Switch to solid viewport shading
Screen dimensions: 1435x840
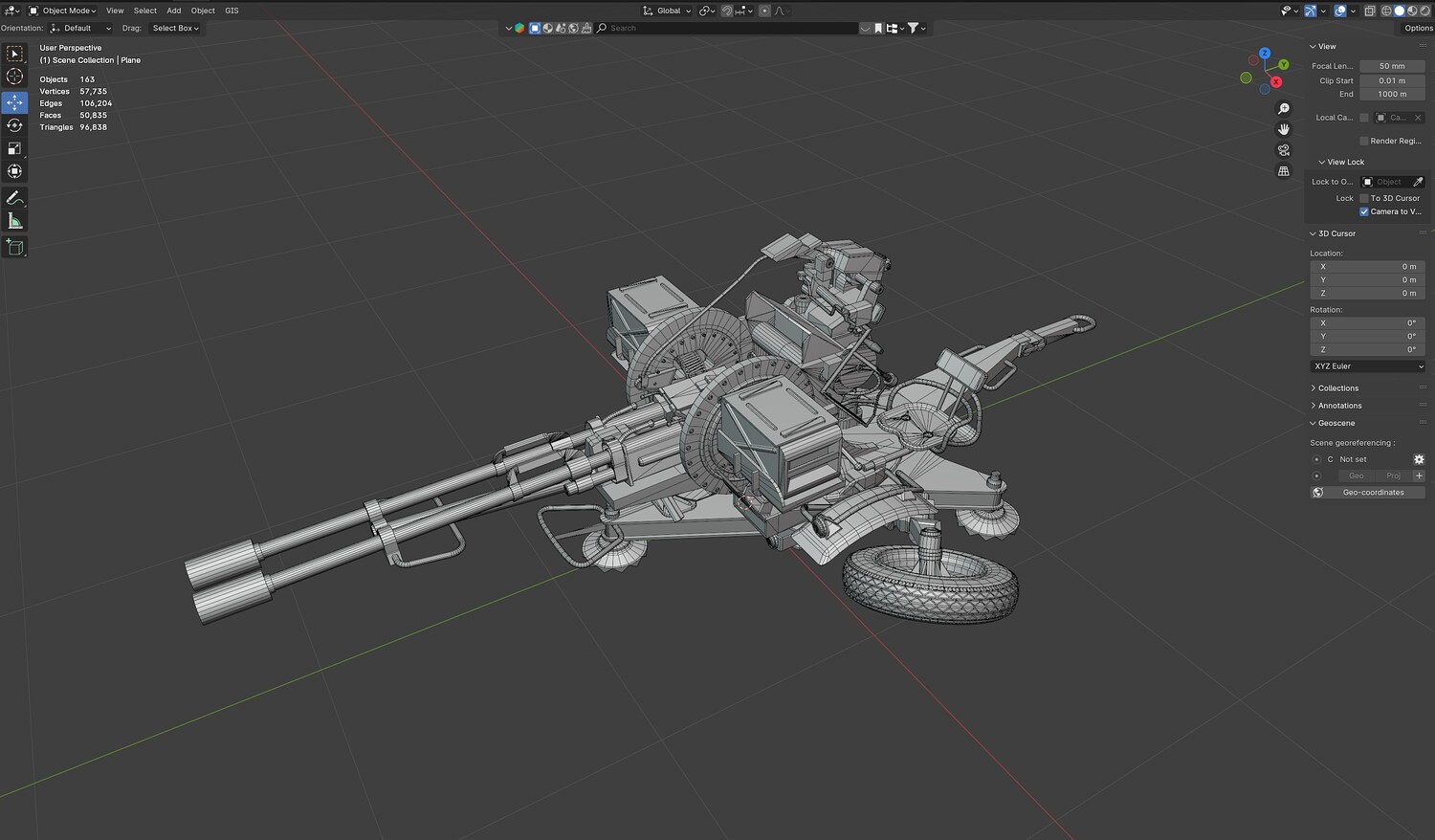click(x=1399, y=11)
